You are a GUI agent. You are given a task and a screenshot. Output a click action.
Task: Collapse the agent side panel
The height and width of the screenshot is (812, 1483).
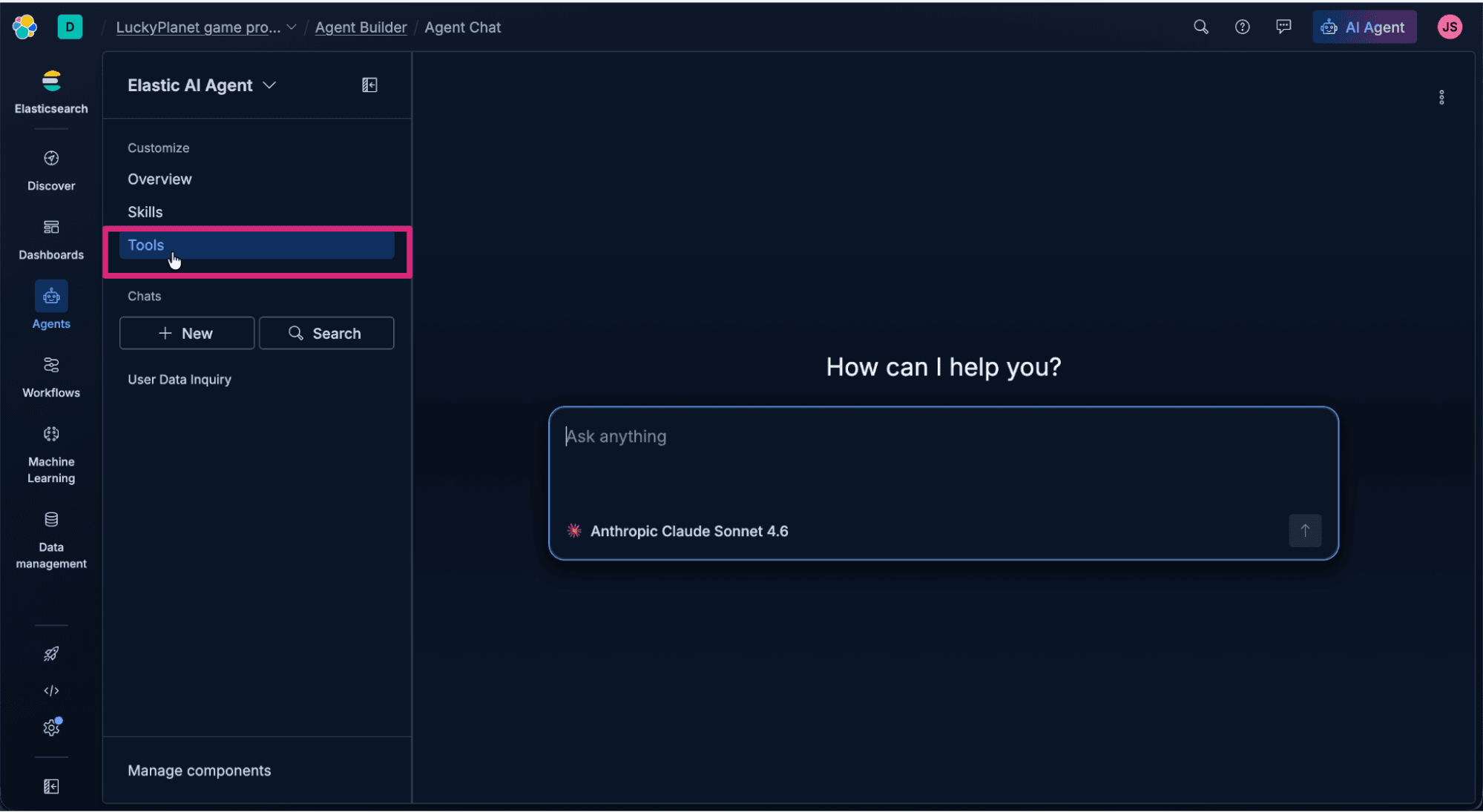[369, 85]
